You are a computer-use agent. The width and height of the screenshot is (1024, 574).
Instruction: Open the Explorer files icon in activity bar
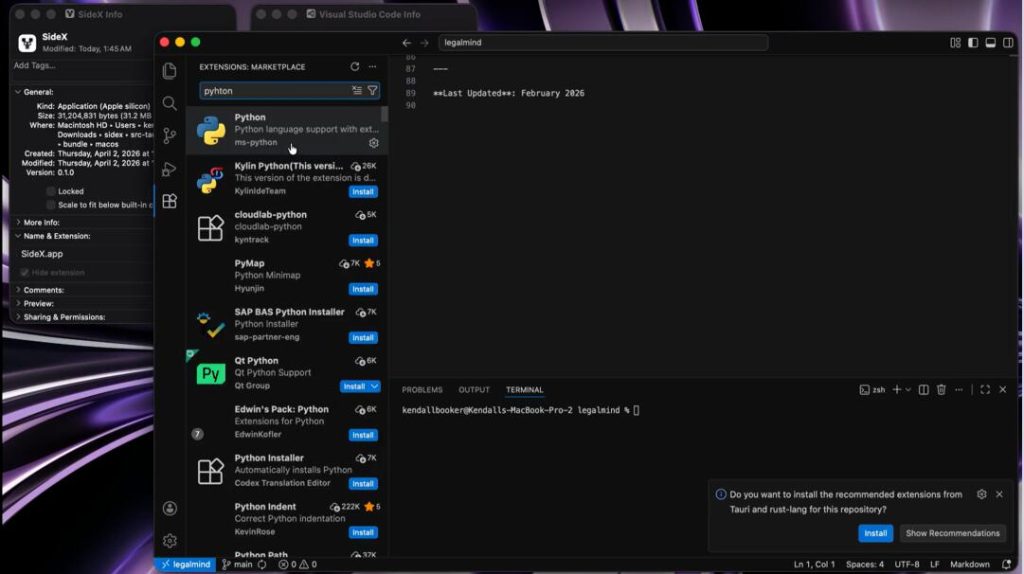[x=169, y=71]
